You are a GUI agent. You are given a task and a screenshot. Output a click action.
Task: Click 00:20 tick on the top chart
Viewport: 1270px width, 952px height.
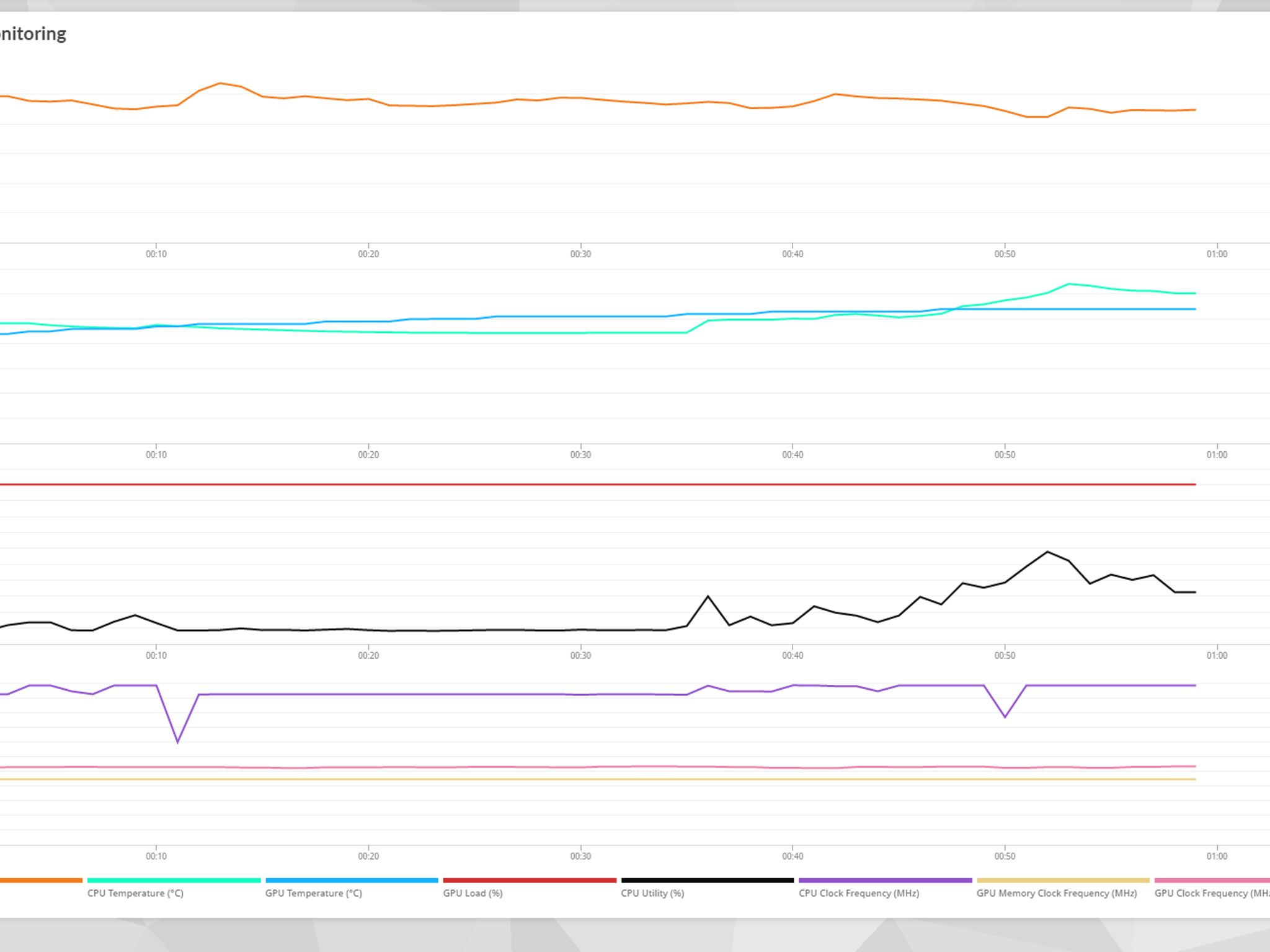tap(368, 254)
